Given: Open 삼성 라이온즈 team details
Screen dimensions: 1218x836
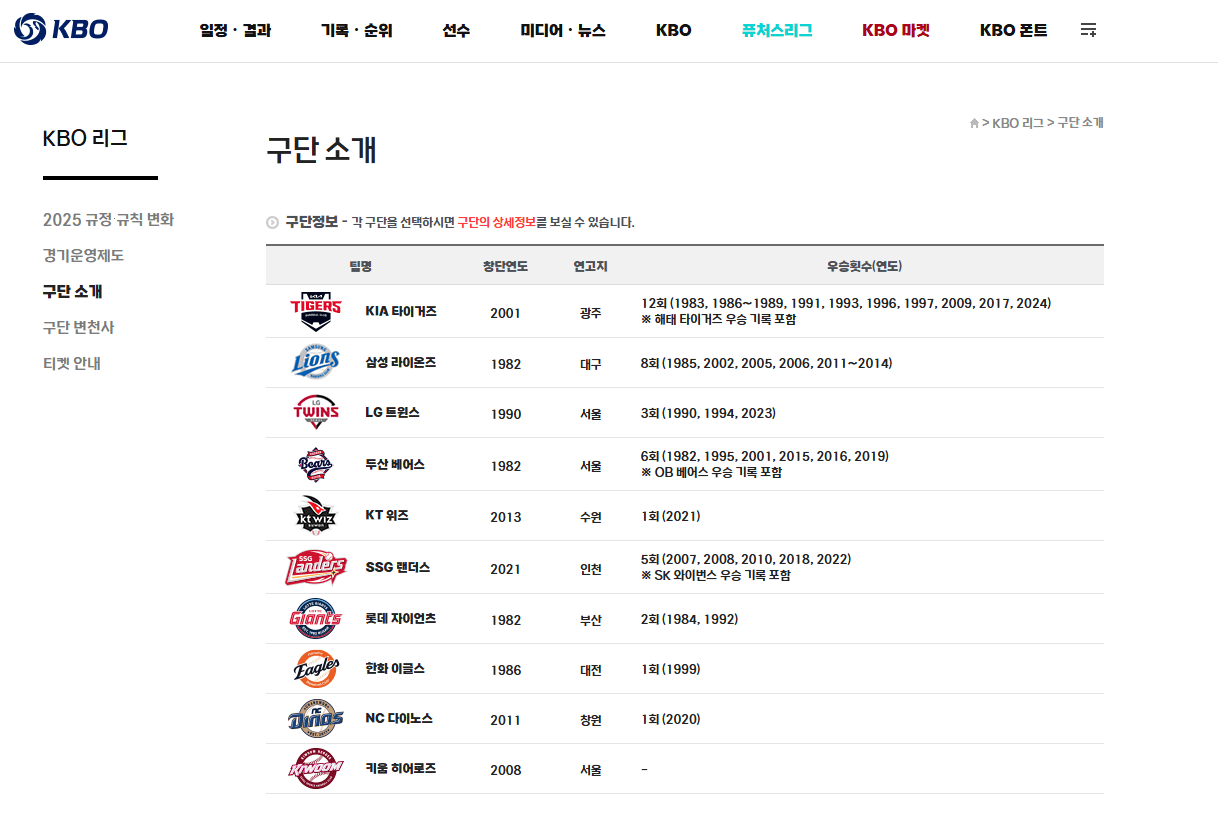Looking at the screenshot, I should coord(401,362).
